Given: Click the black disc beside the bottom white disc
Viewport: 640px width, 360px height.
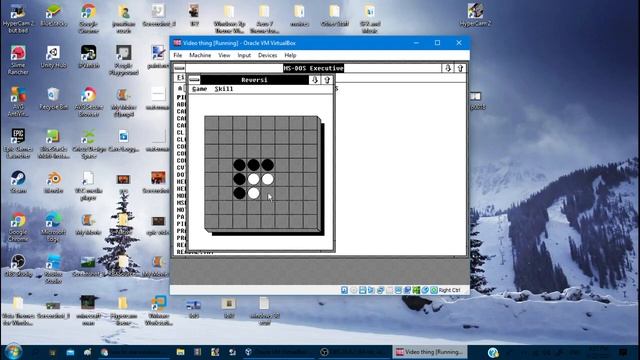Looking at the screenshot, I should click(240, 193).
